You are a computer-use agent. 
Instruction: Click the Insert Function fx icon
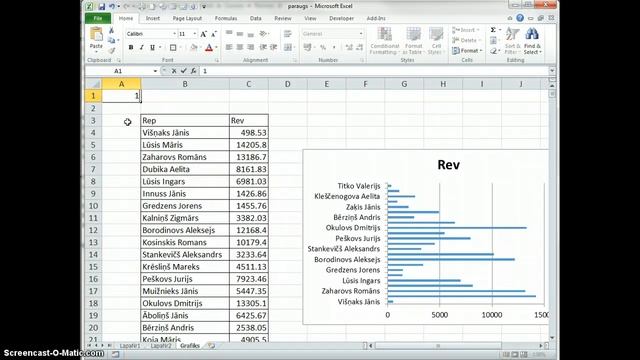tap(193, 71)
